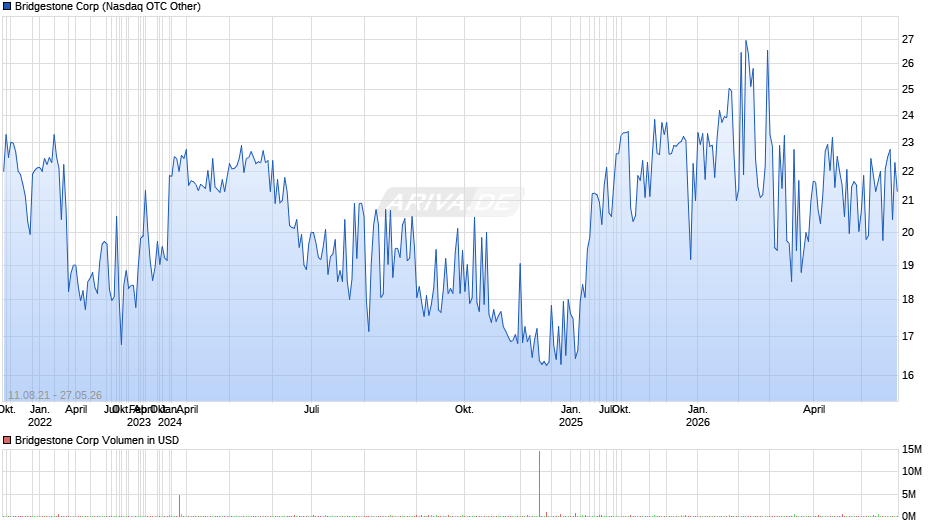The height and width of the screenshot is (526, 940).
Task: Click the volume axis label 0M
Action: (909, 516)
